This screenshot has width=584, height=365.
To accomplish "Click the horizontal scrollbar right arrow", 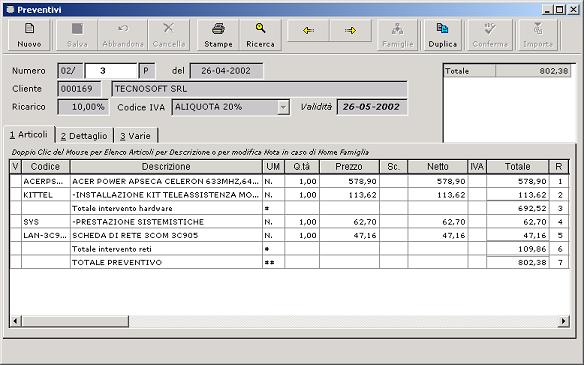I will click(x=564, y=321).
